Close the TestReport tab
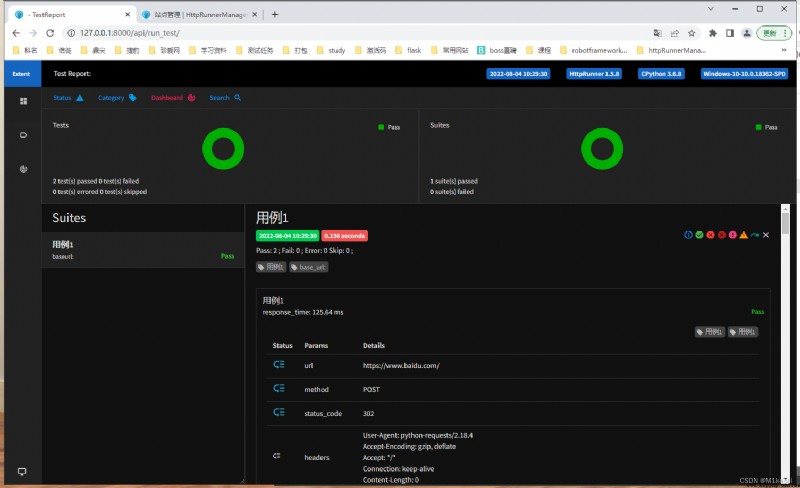The height and width of the screenshot is (488, 800). point(128,15)
